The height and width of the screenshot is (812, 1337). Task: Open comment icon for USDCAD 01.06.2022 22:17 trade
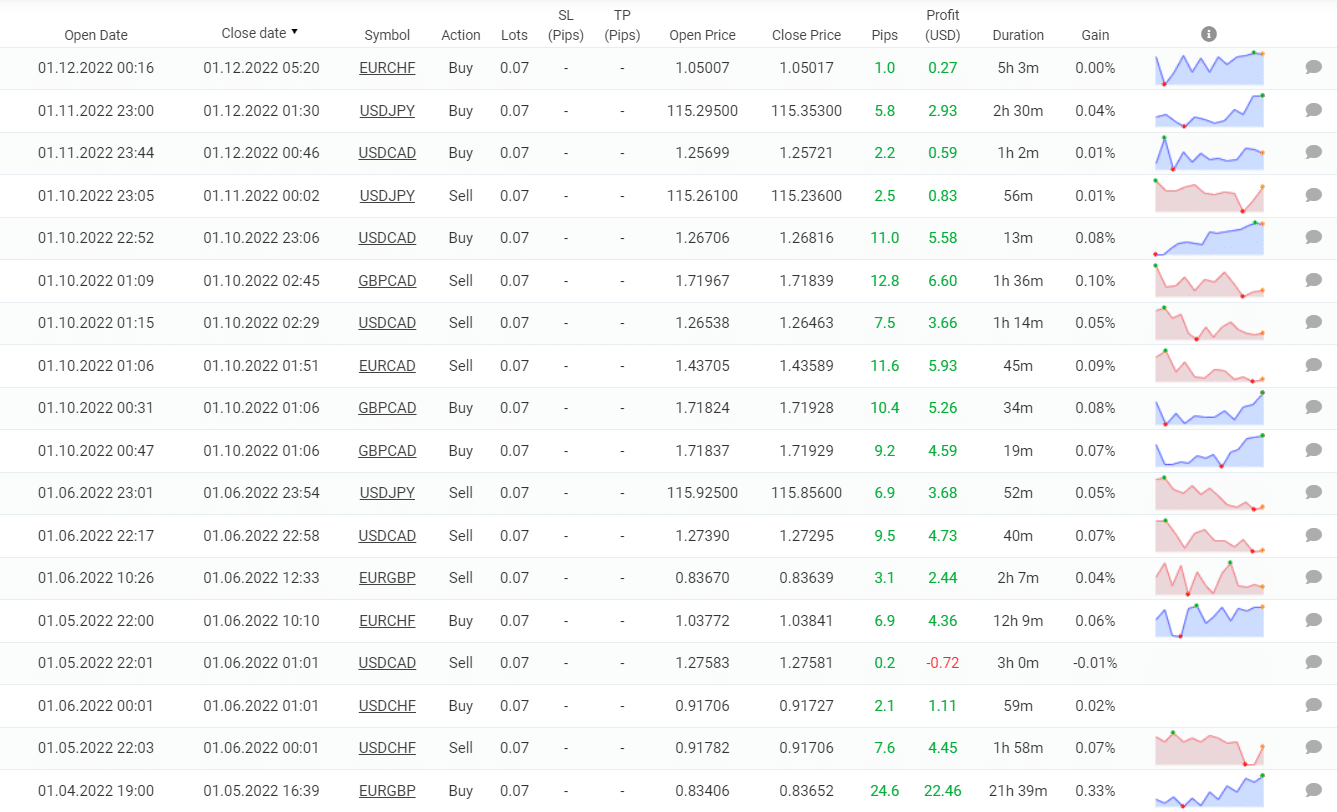(x=1314, y=536)
